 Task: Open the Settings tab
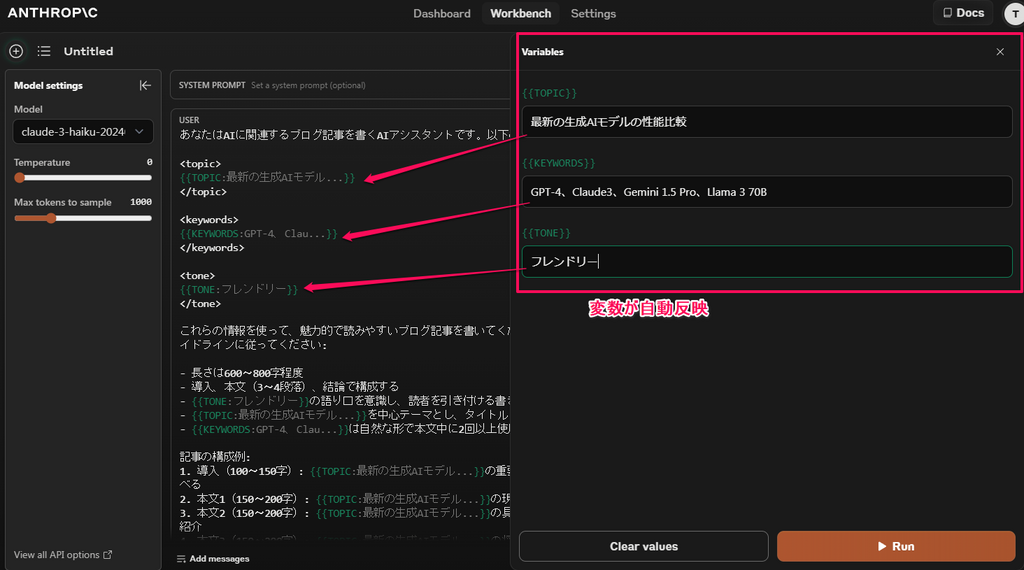(x=593, y=14)
